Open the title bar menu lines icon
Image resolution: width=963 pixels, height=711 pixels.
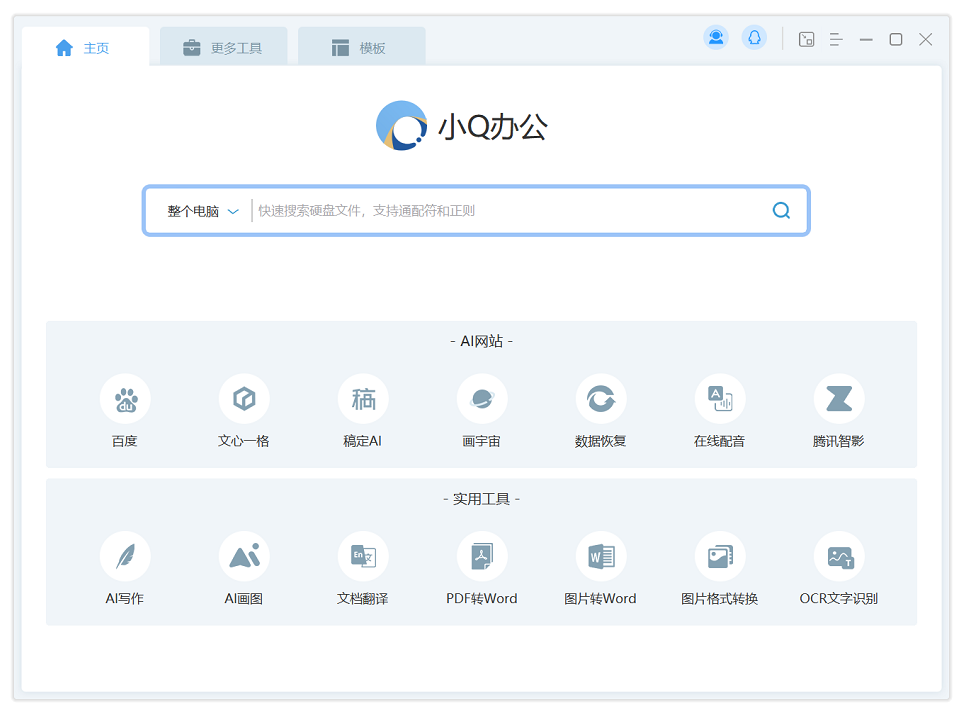[836, 39]
